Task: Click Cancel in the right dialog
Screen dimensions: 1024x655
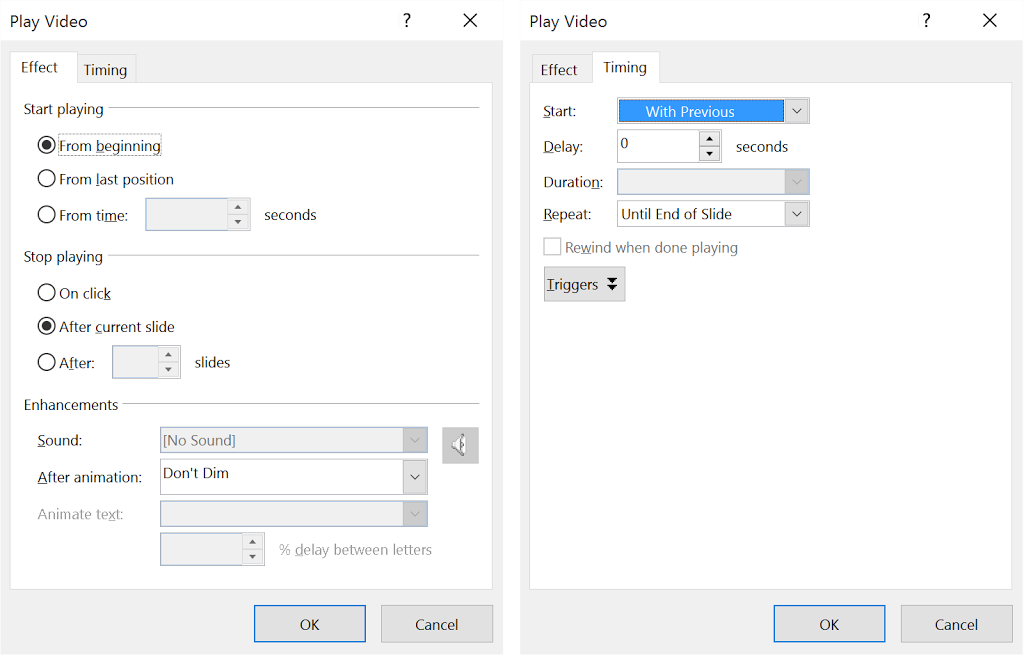Action: click(x=957, y=624)
